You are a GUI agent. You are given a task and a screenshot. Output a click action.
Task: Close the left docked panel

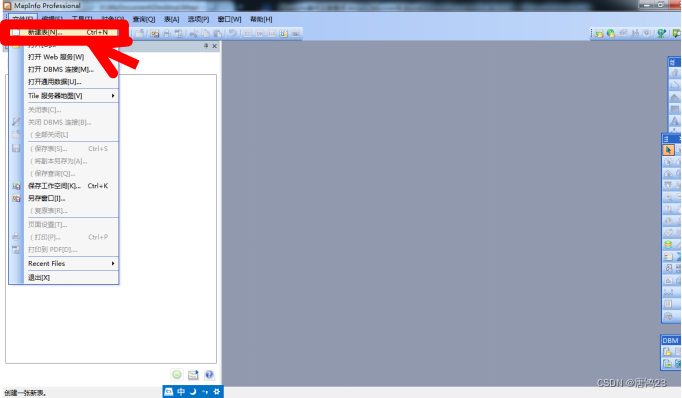[214, 46]
